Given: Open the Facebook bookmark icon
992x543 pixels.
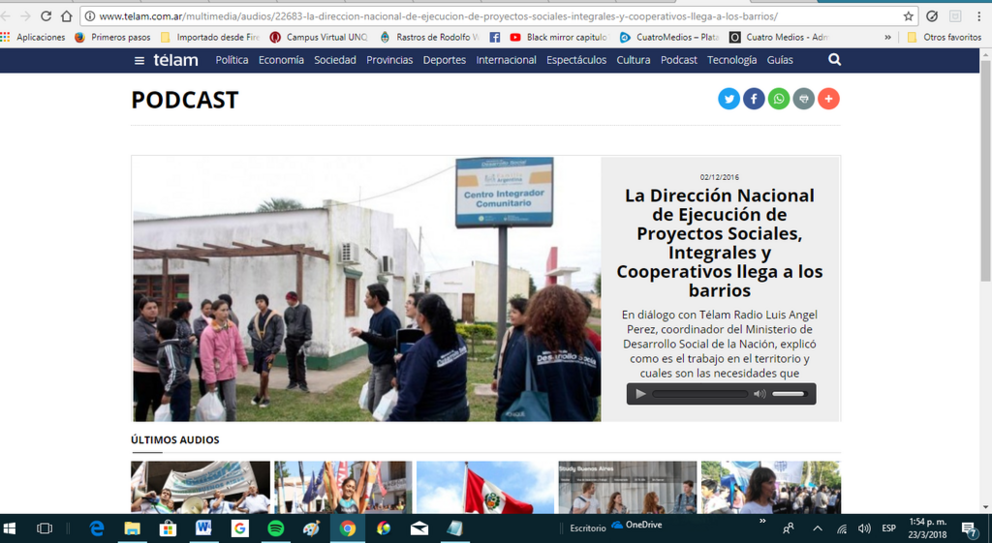Looking at the screenshot, I should click(x=495, y=37).
